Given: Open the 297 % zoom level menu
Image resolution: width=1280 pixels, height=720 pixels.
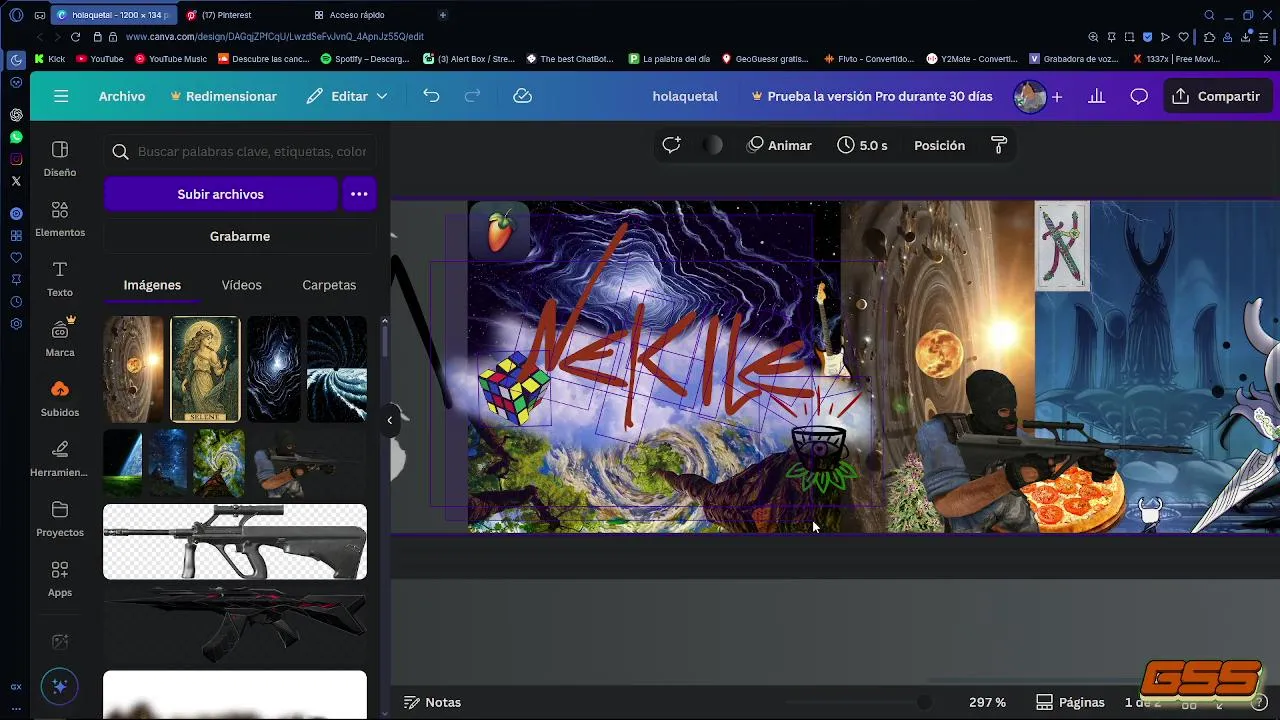Looking at the screenshot, I should click(x=987, y=702).
